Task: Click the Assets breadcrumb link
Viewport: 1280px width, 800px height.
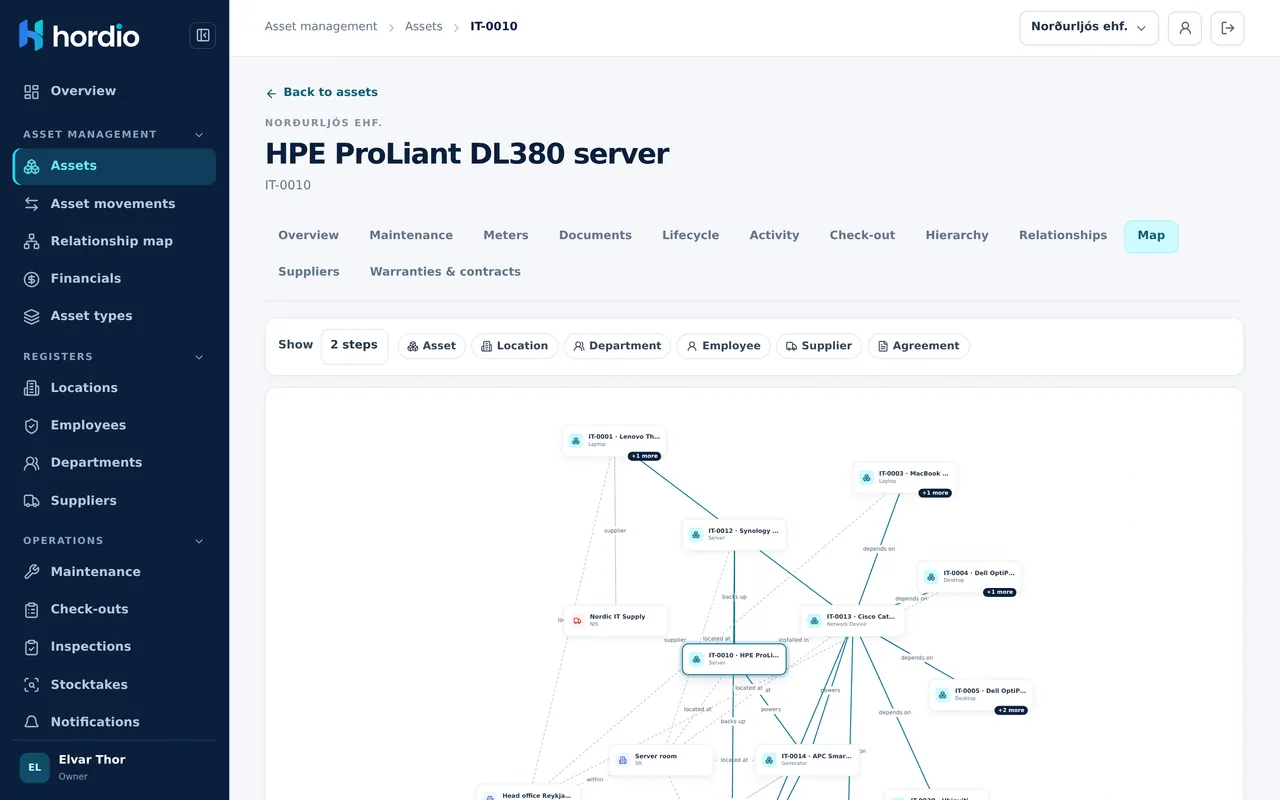Action: click(424, 27)
